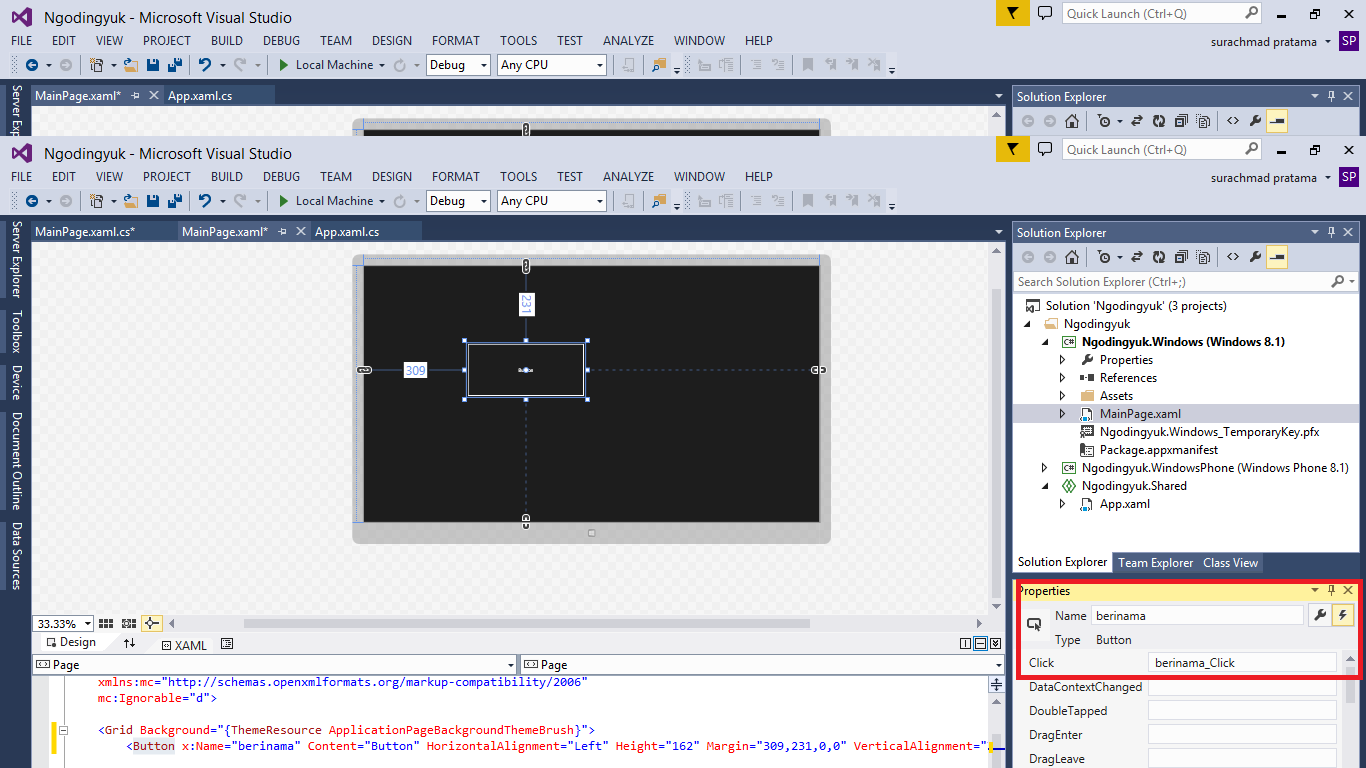This screenshot has width=1366, height=768.
Task: Switch to XAML view tab
Action: point(183,645)
